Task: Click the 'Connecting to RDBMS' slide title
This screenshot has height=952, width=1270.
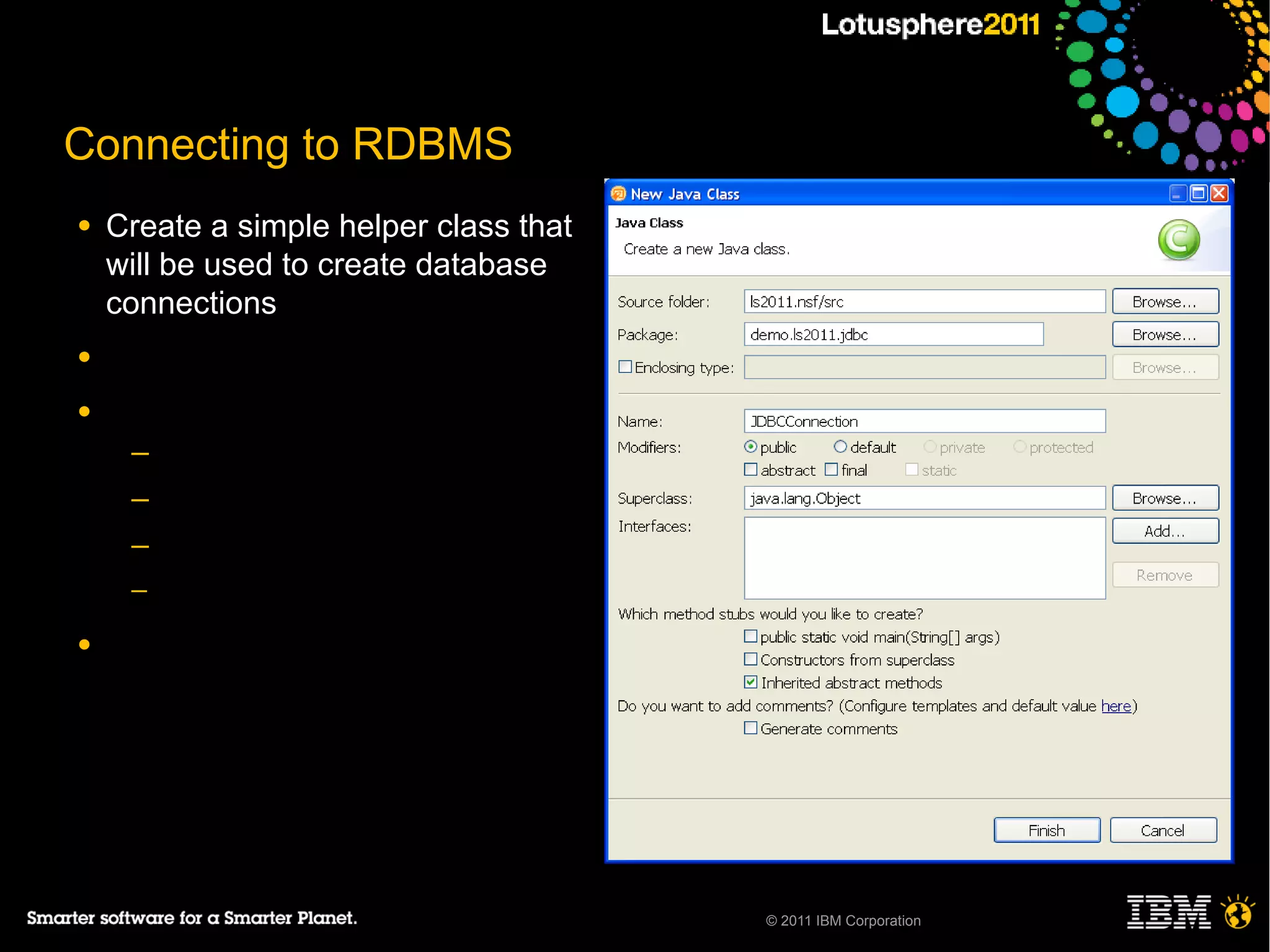Action: pos(288,145)
